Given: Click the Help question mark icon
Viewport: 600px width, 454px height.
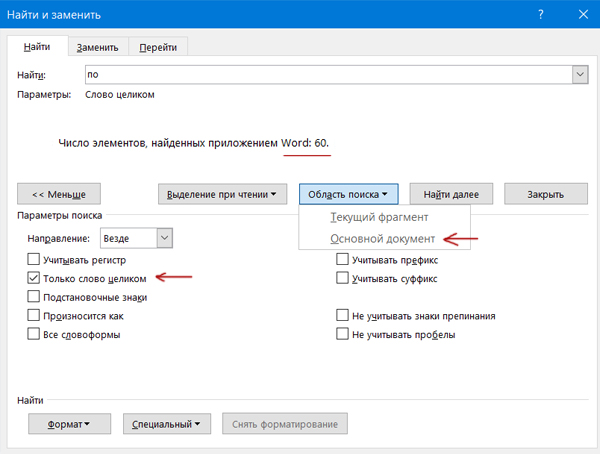Looking at the screenshot, I should [539, 15].
